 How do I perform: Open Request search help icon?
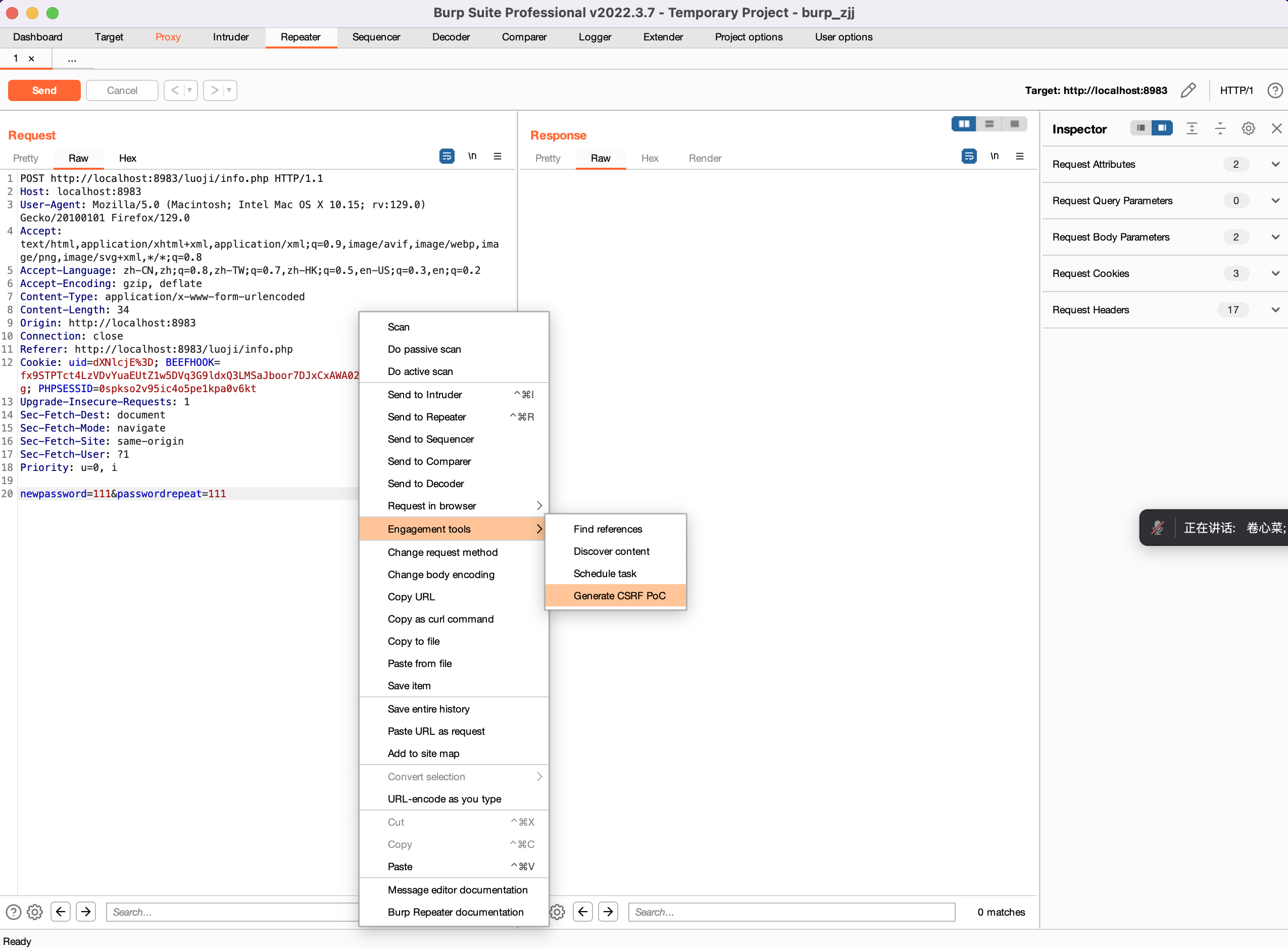(13, 912)
